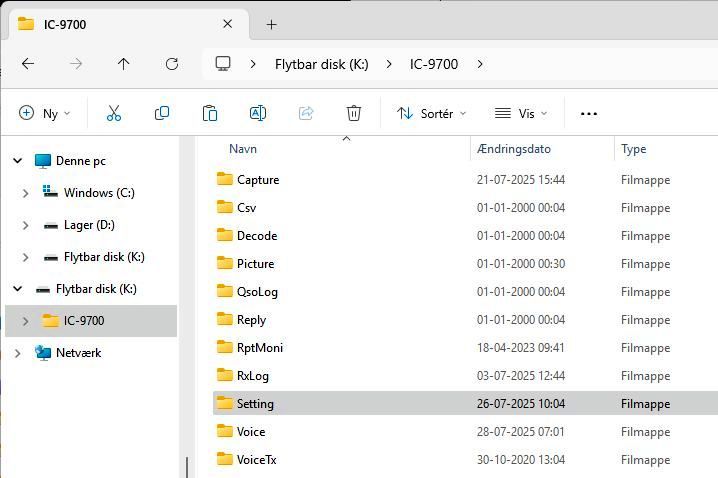Click the Picture folder icon
The image size is (718, 478).
(x=224, y=263)
